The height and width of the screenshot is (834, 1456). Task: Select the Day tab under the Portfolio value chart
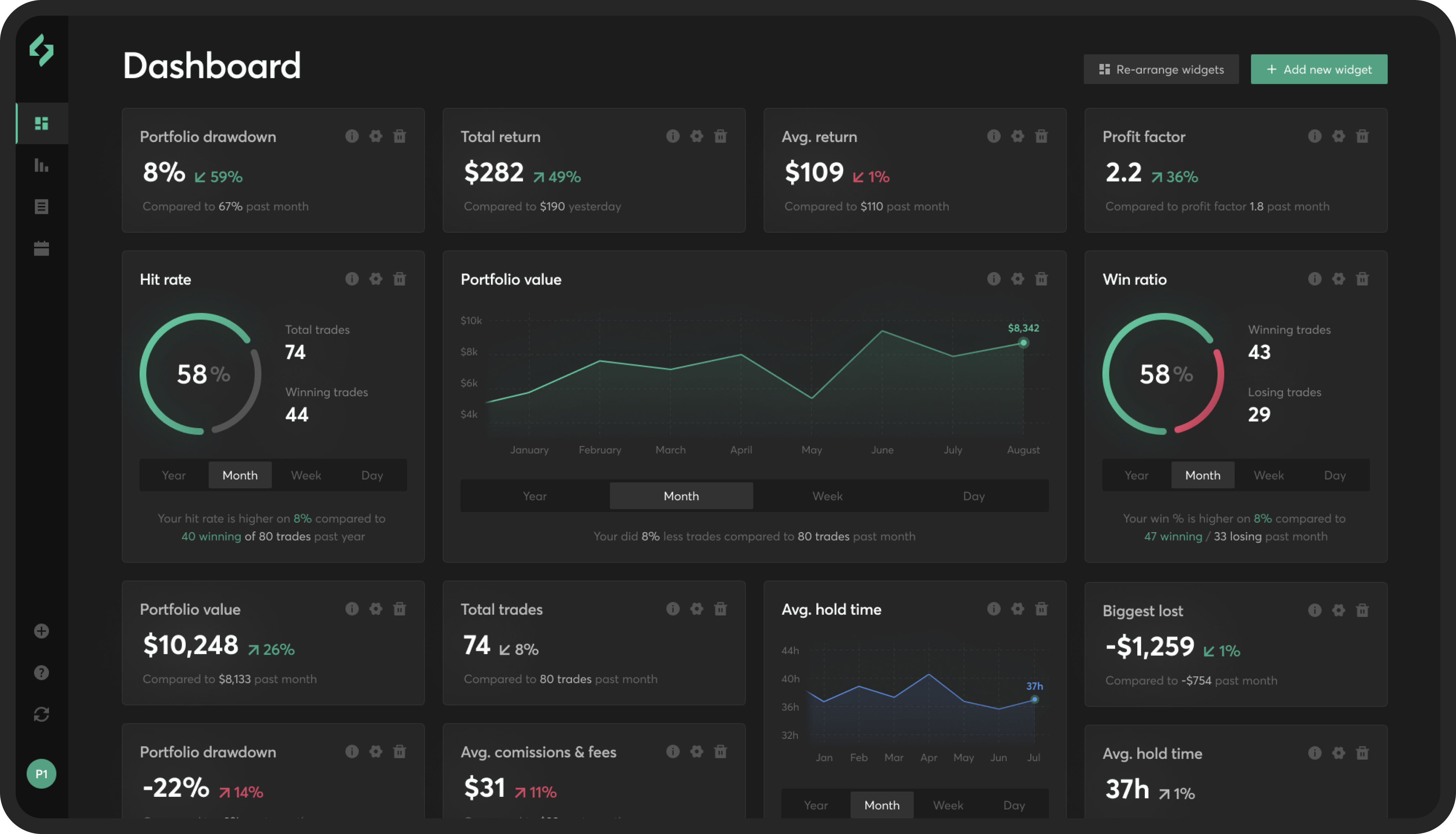(973, 496)
